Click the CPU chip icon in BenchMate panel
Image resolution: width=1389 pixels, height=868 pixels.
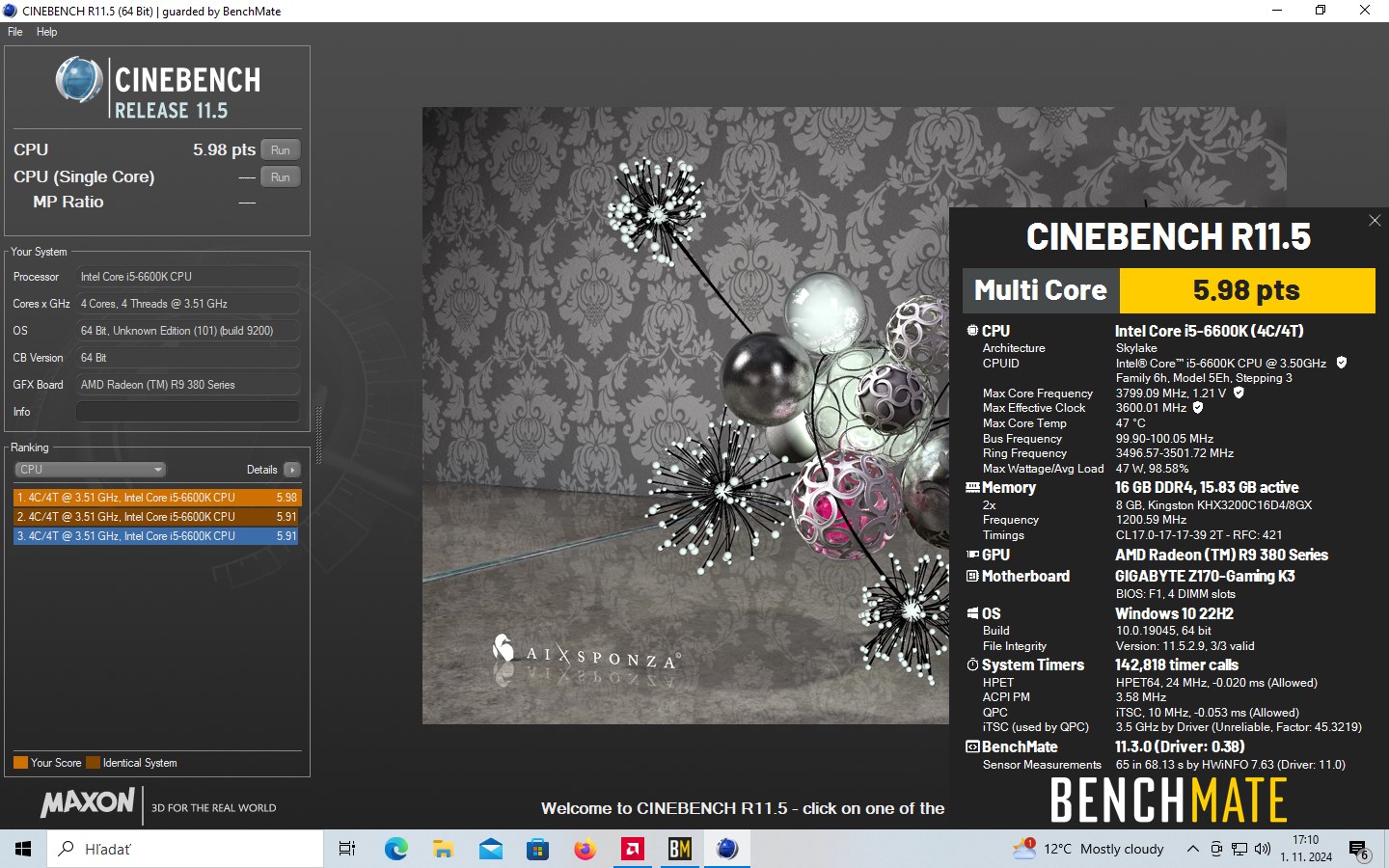tap(972, 331)
